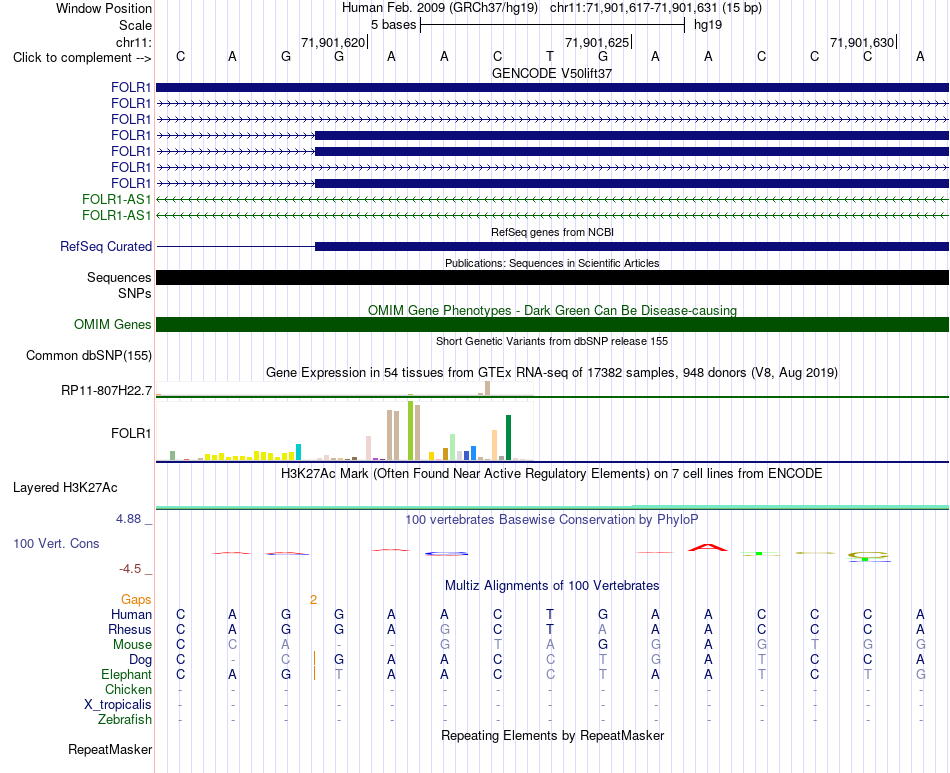This screenshot has height=773, width=950.
Task: Open the '100 vertebrates Basewise Conservation by PhyloP' title
Action: click(552, 520)
